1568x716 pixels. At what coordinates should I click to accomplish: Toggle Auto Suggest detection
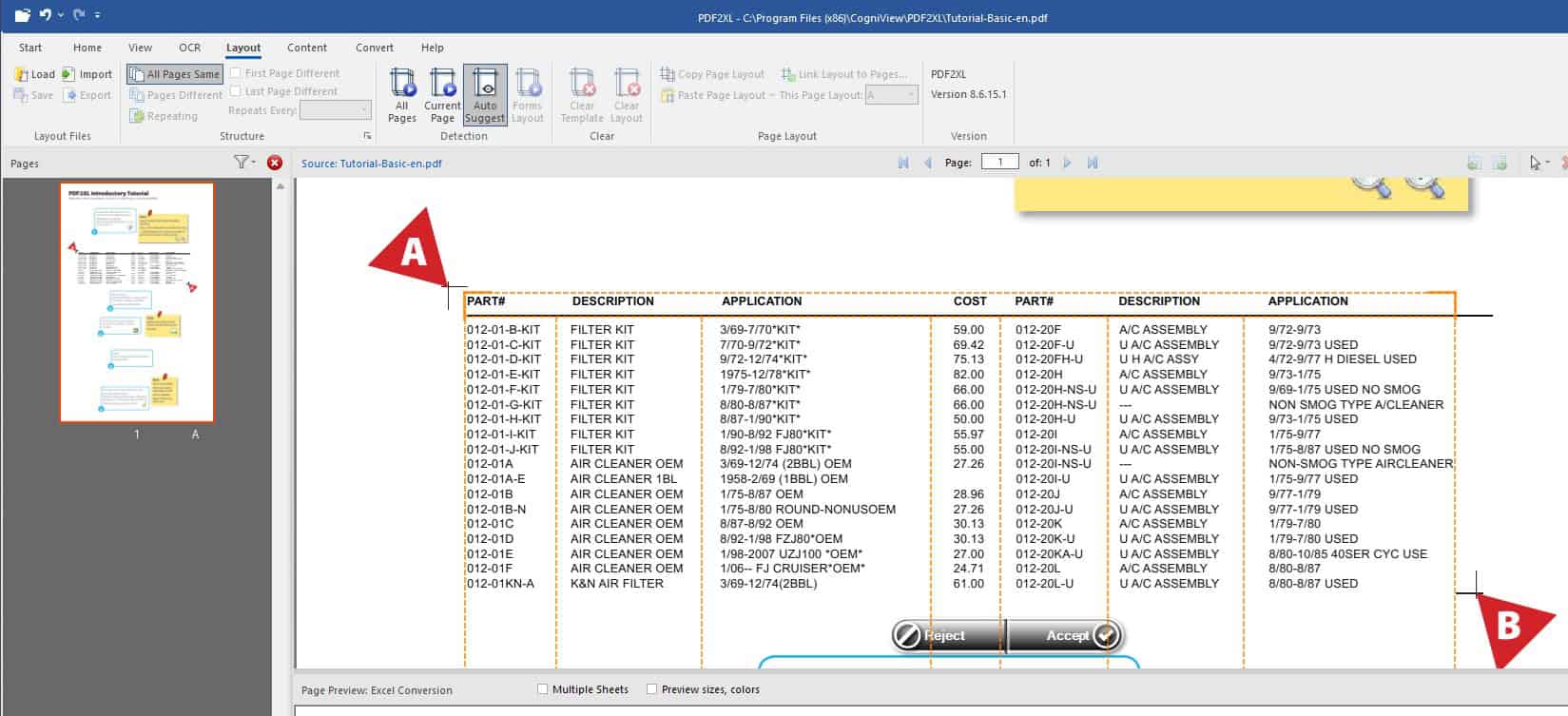485,95
